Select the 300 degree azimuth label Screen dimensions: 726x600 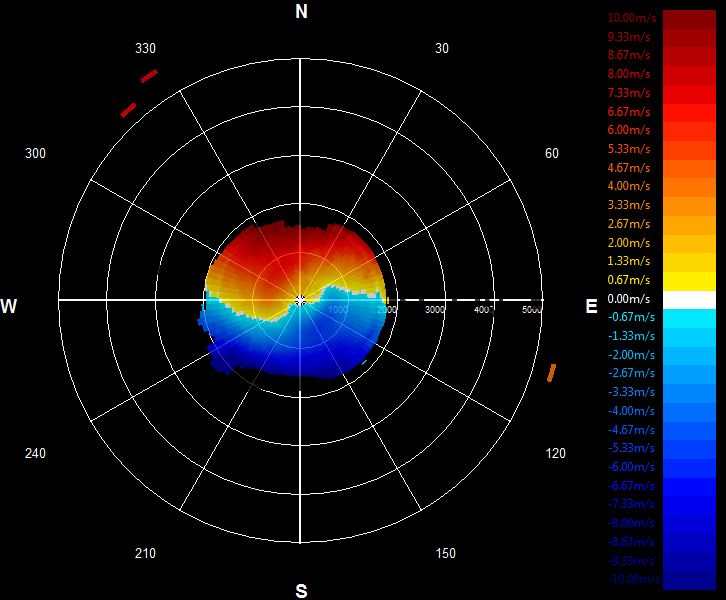pos(35,153)
